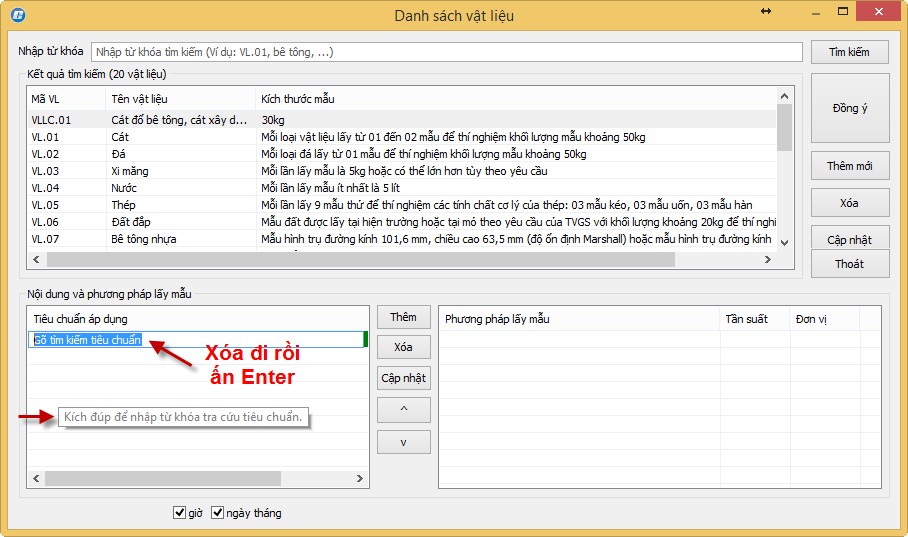Toggle the "ngày tháng" checkbox
The image size is (908, 537).
coord(218,513)
